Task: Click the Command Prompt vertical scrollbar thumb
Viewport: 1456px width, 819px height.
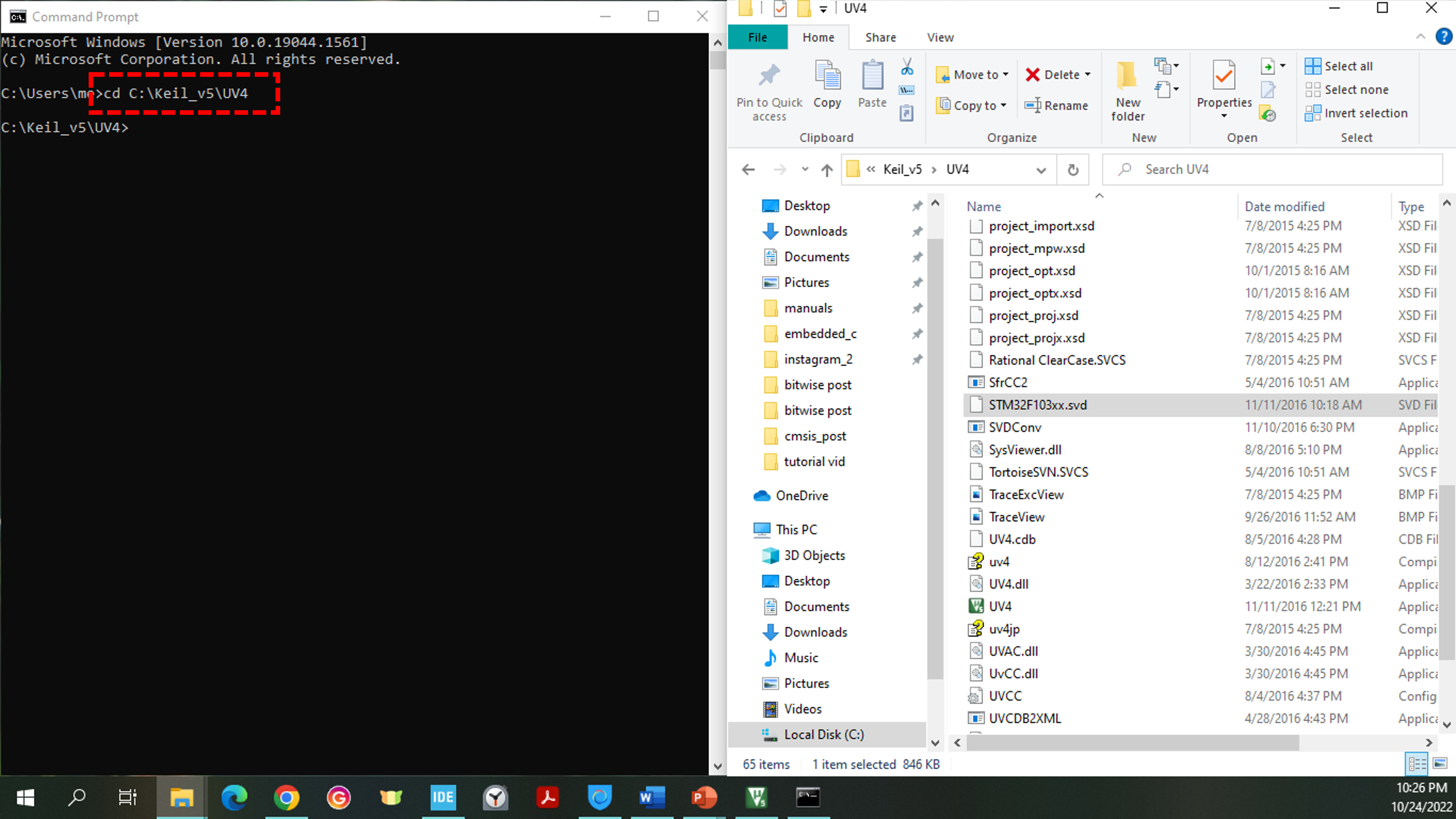Action: [x=717, y=61]
